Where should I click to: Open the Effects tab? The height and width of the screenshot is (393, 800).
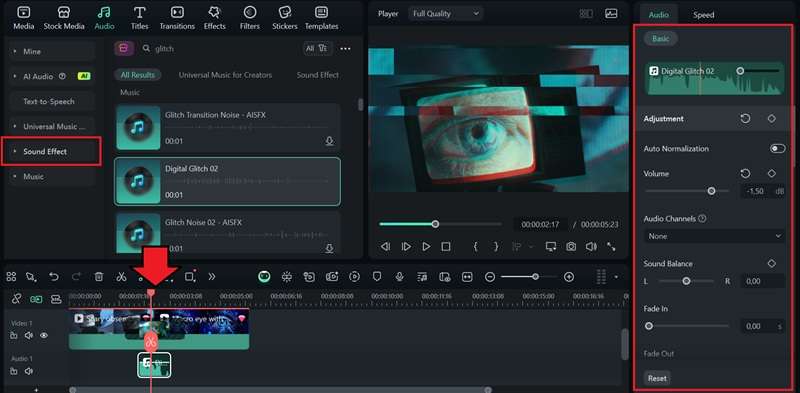pos(214,18)
